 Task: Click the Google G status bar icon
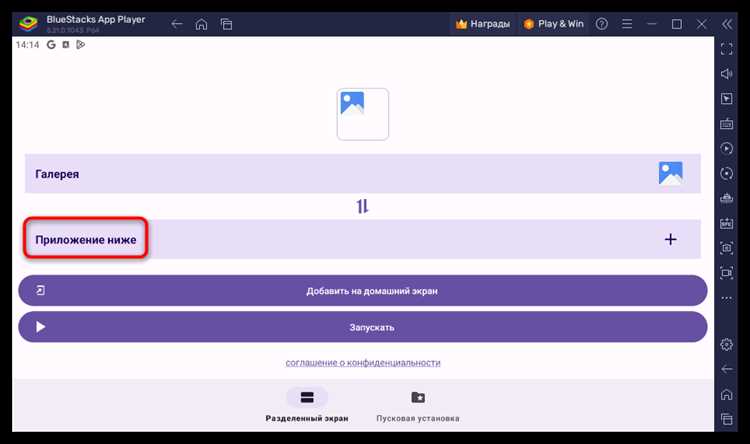(51, 44)
